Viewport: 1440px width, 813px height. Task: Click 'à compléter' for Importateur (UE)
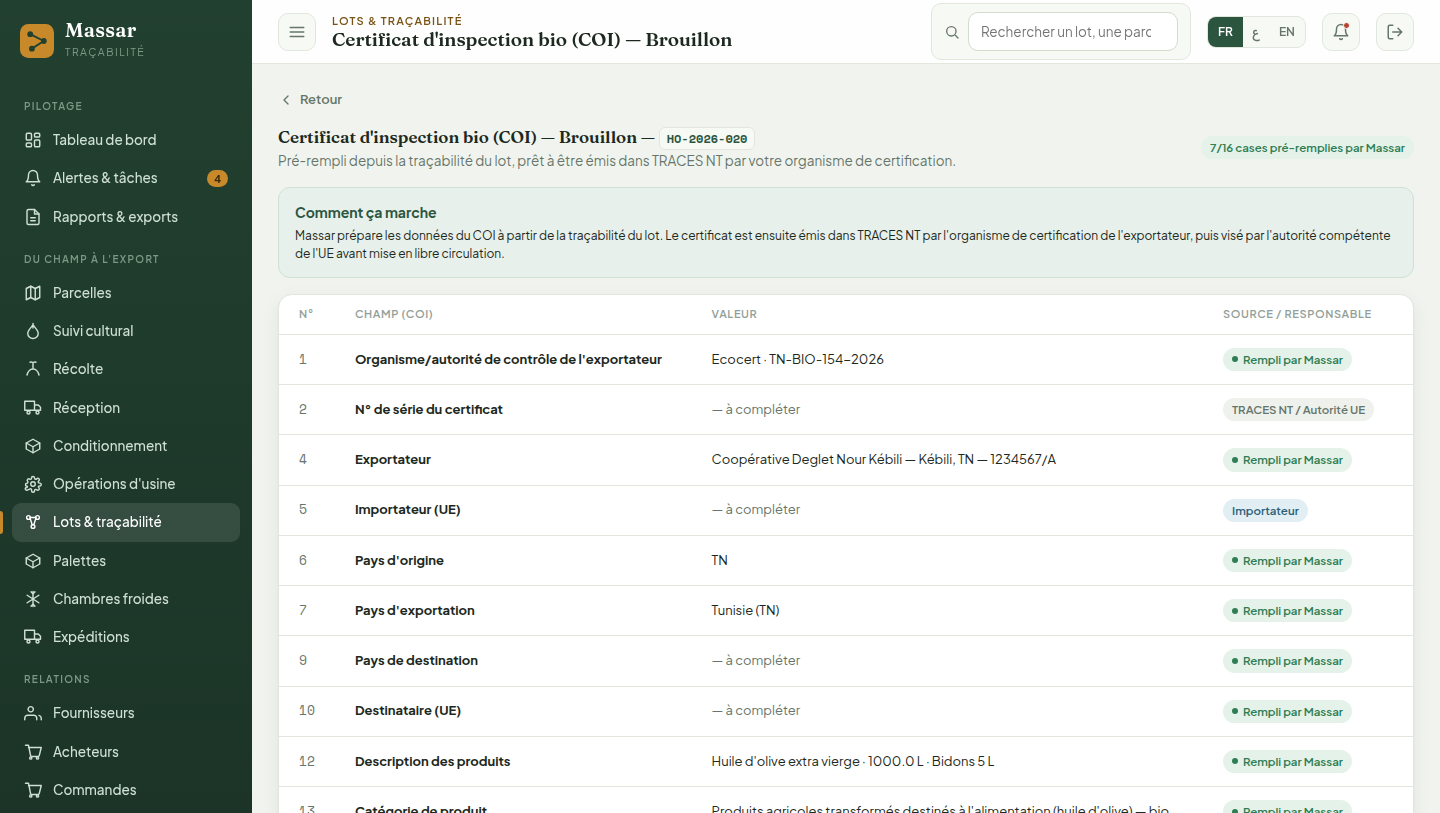tap(756, 510)
